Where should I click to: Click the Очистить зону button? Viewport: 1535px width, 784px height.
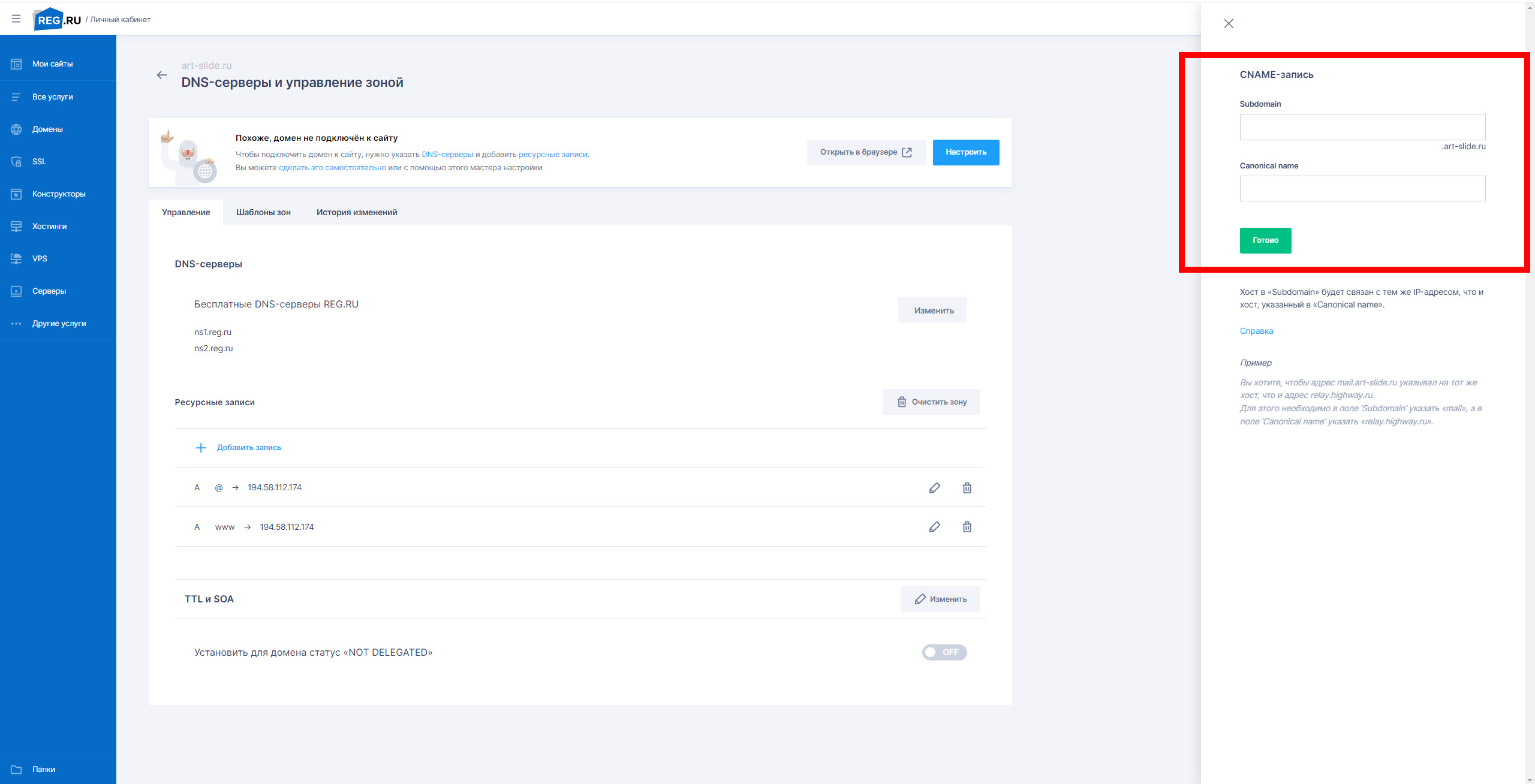pos(931,402)
